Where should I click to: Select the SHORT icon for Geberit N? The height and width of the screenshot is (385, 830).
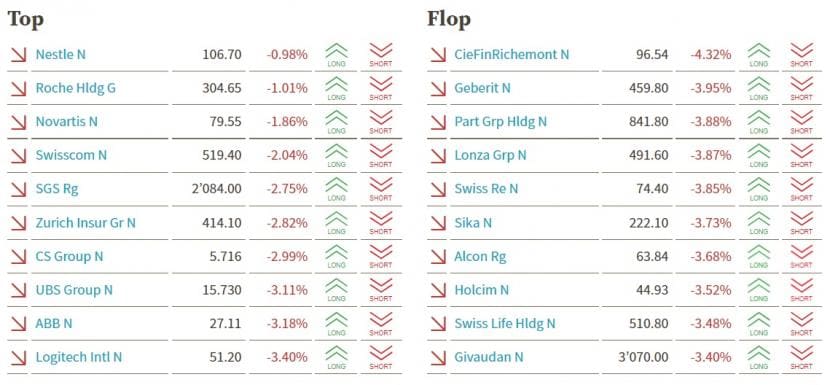point(801,88)
